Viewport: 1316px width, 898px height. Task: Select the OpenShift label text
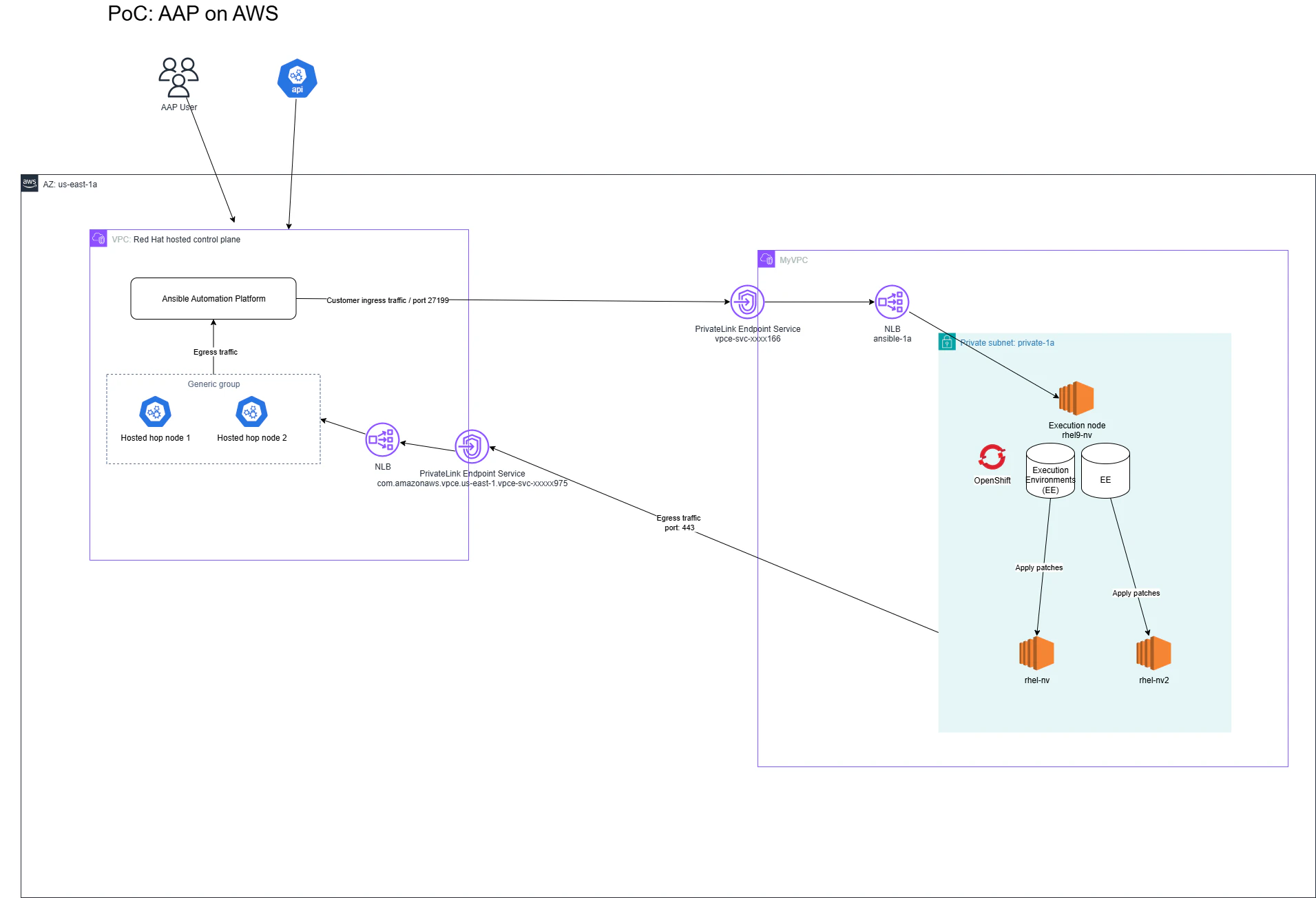pos(992,481)
